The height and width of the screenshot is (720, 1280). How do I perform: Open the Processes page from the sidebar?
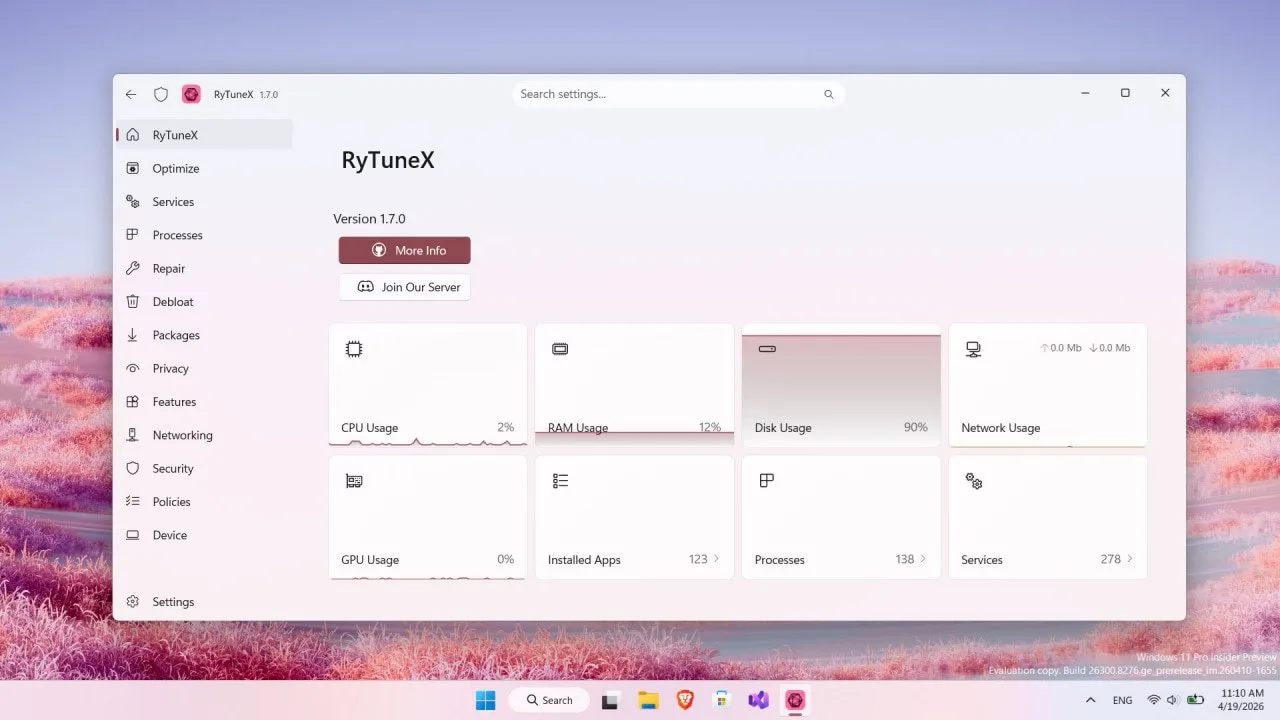pos(204,235)
